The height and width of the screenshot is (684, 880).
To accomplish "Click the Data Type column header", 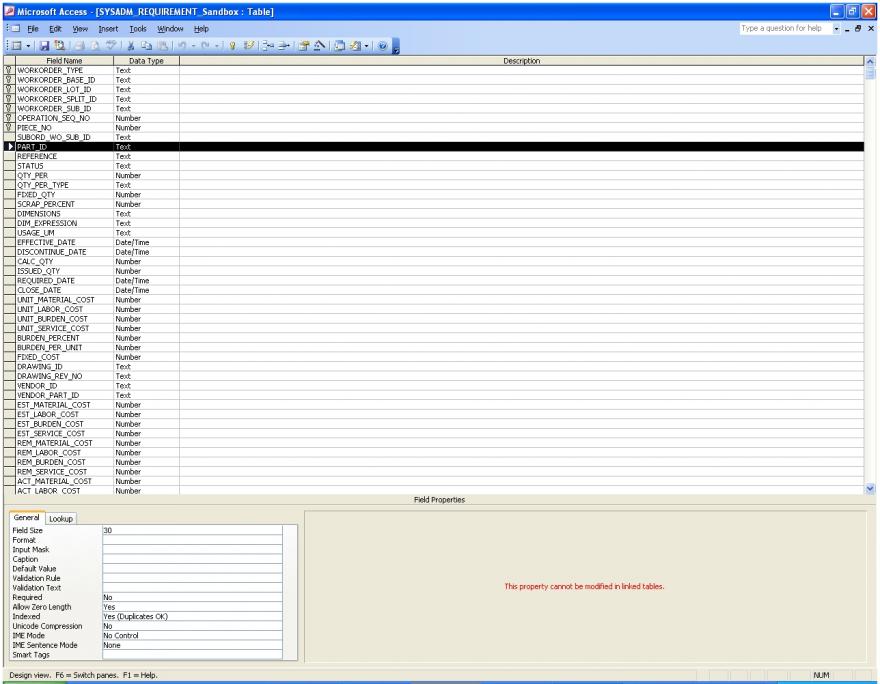I will pos(146,61).
